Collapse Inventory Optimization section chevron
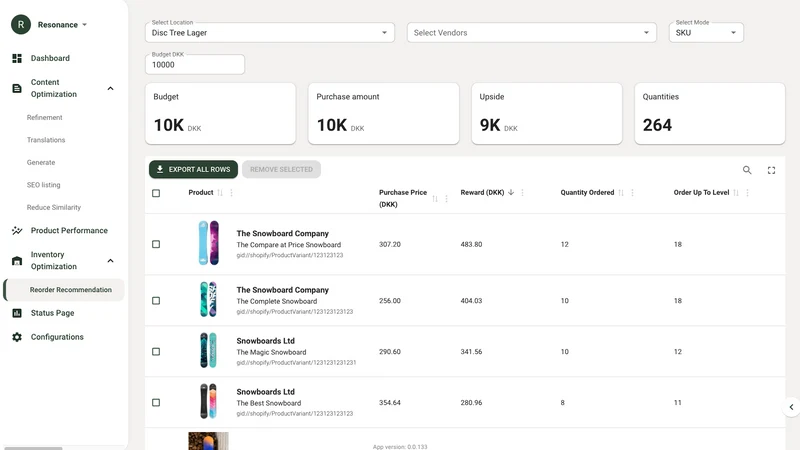The width and height of the screenshot is (800, 450). pyautogui.click(x=110, y=261)
